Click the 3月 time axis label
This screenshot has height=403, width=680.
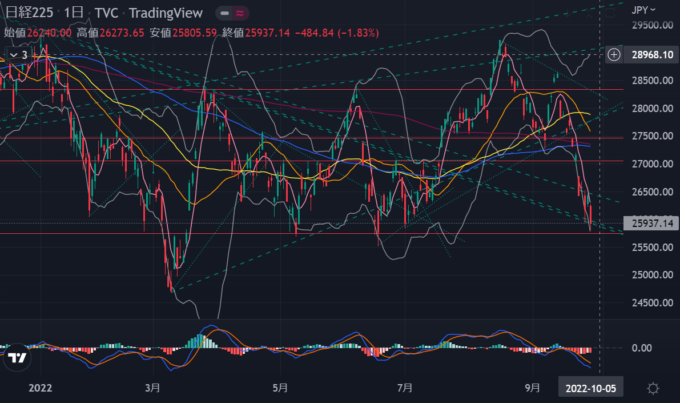(152, 387)
